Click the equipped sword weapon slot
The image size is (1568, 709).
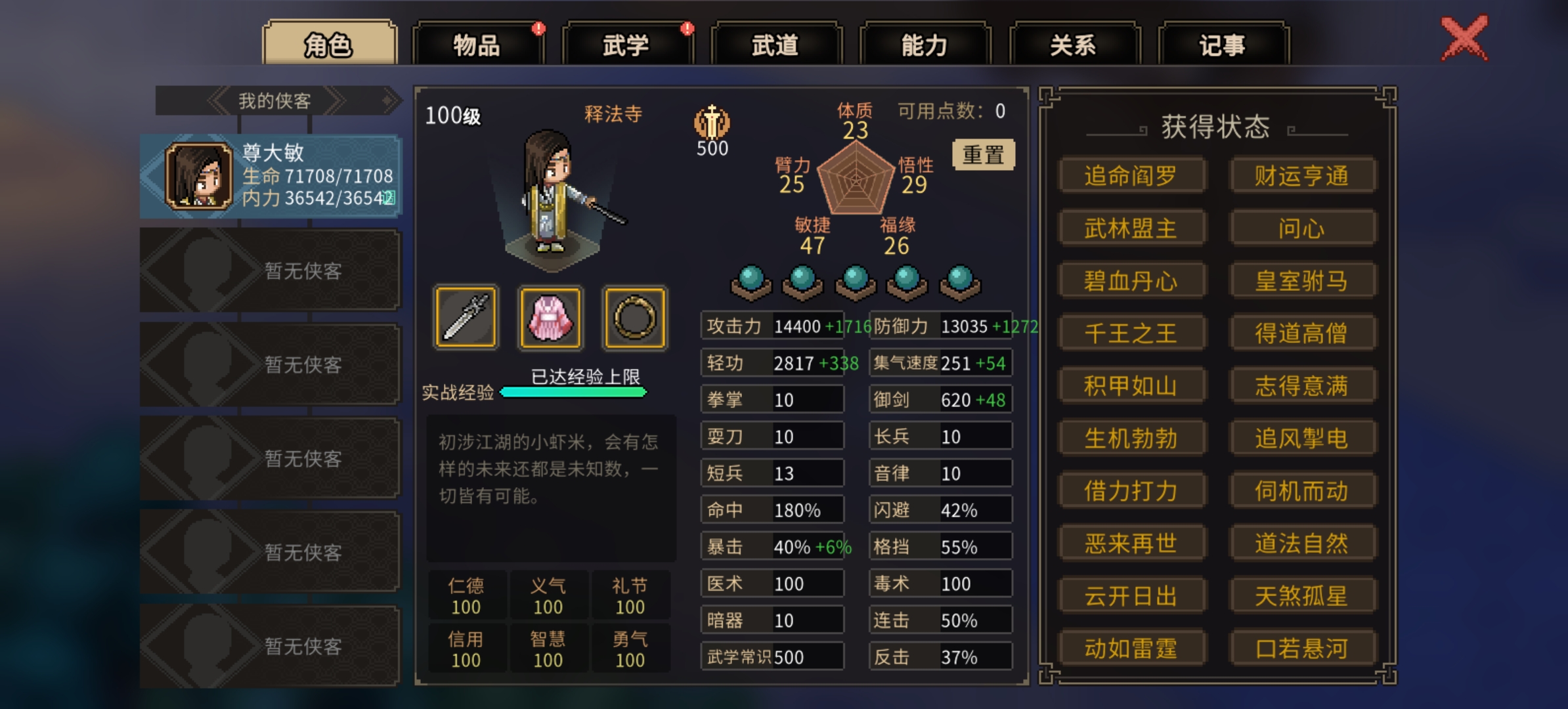point(466,318)
